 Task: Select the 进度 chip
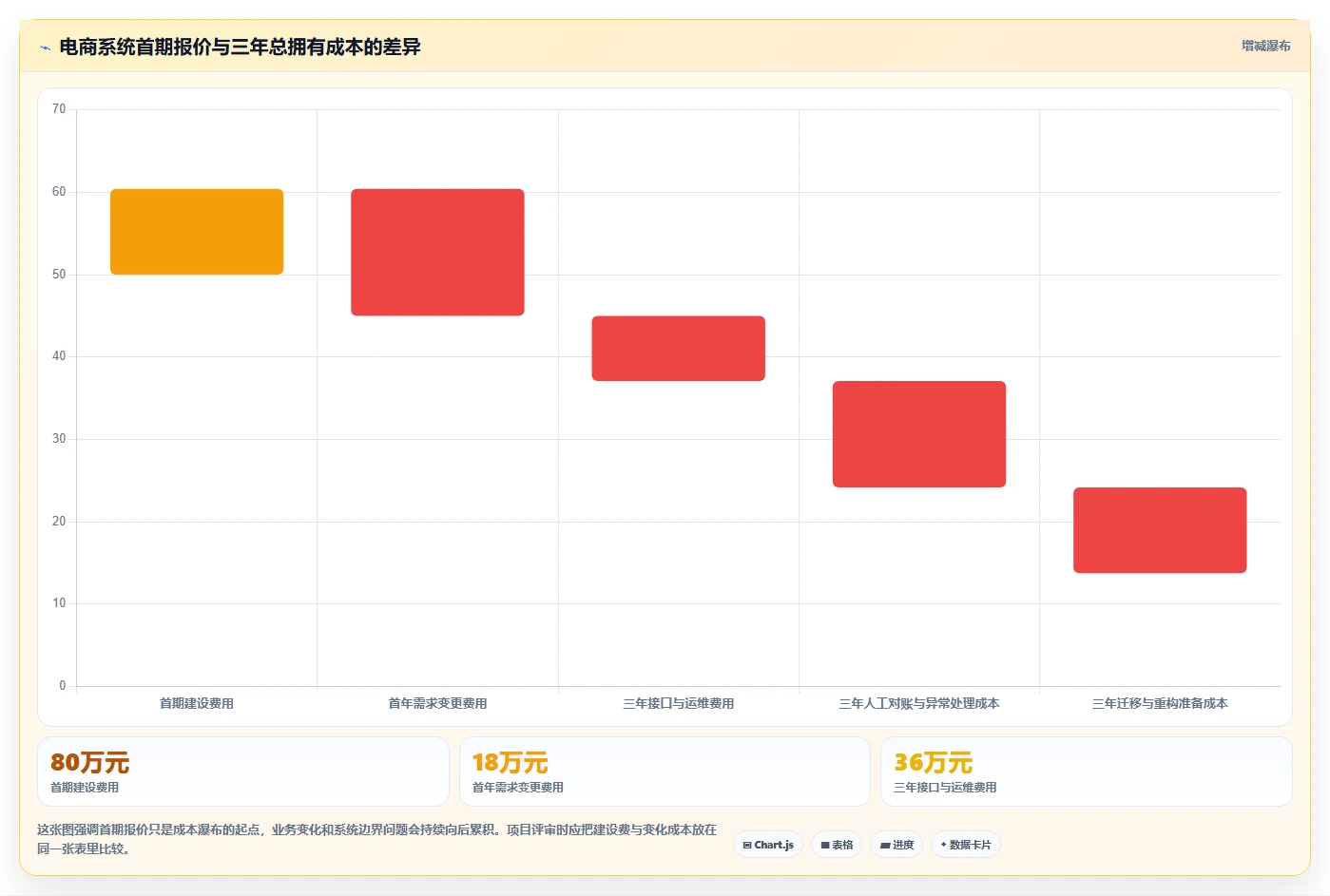click(x=896, y=845)
